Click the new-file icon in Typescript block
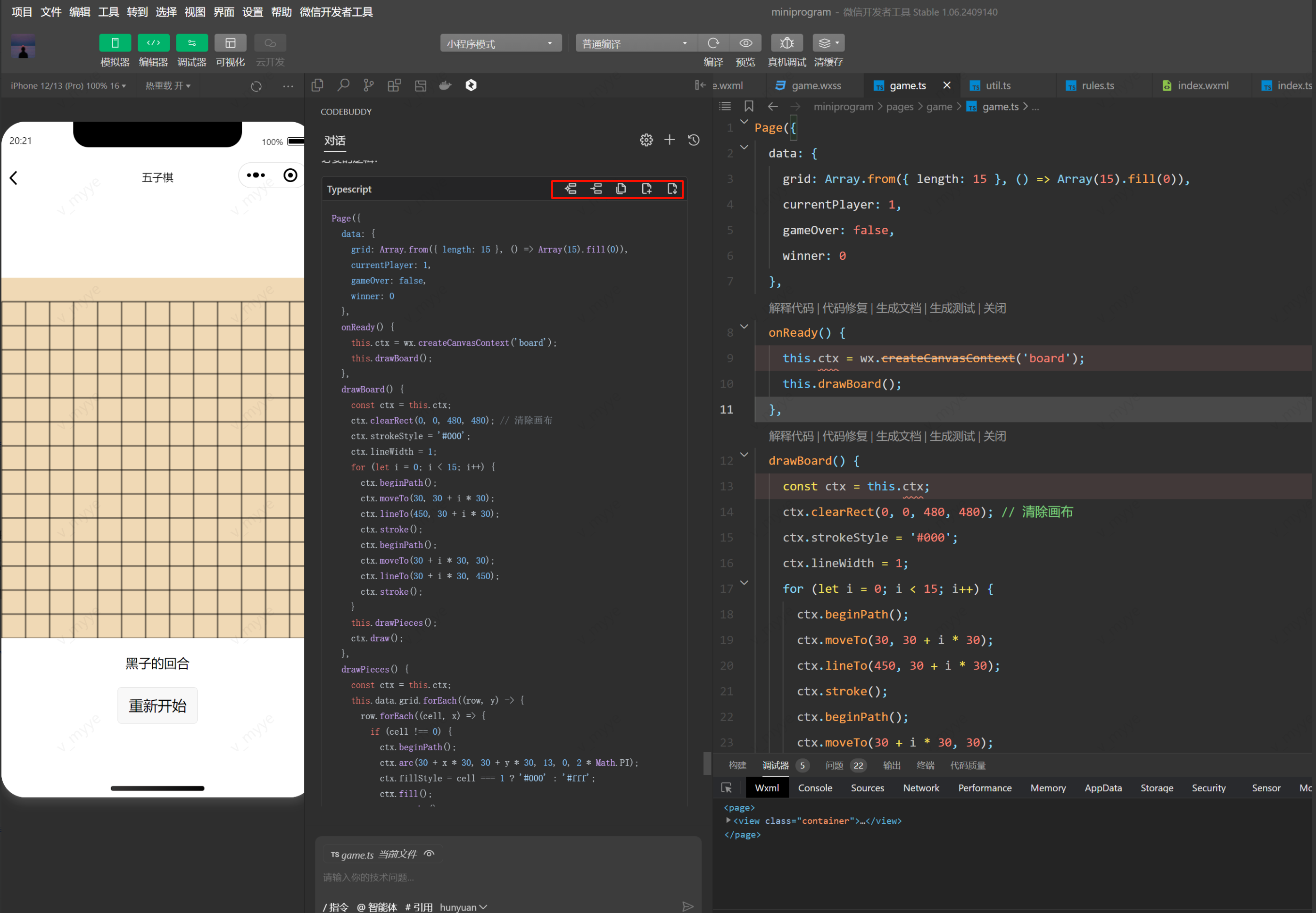This screenshot has width=1316, height=913. coord(647,189)
